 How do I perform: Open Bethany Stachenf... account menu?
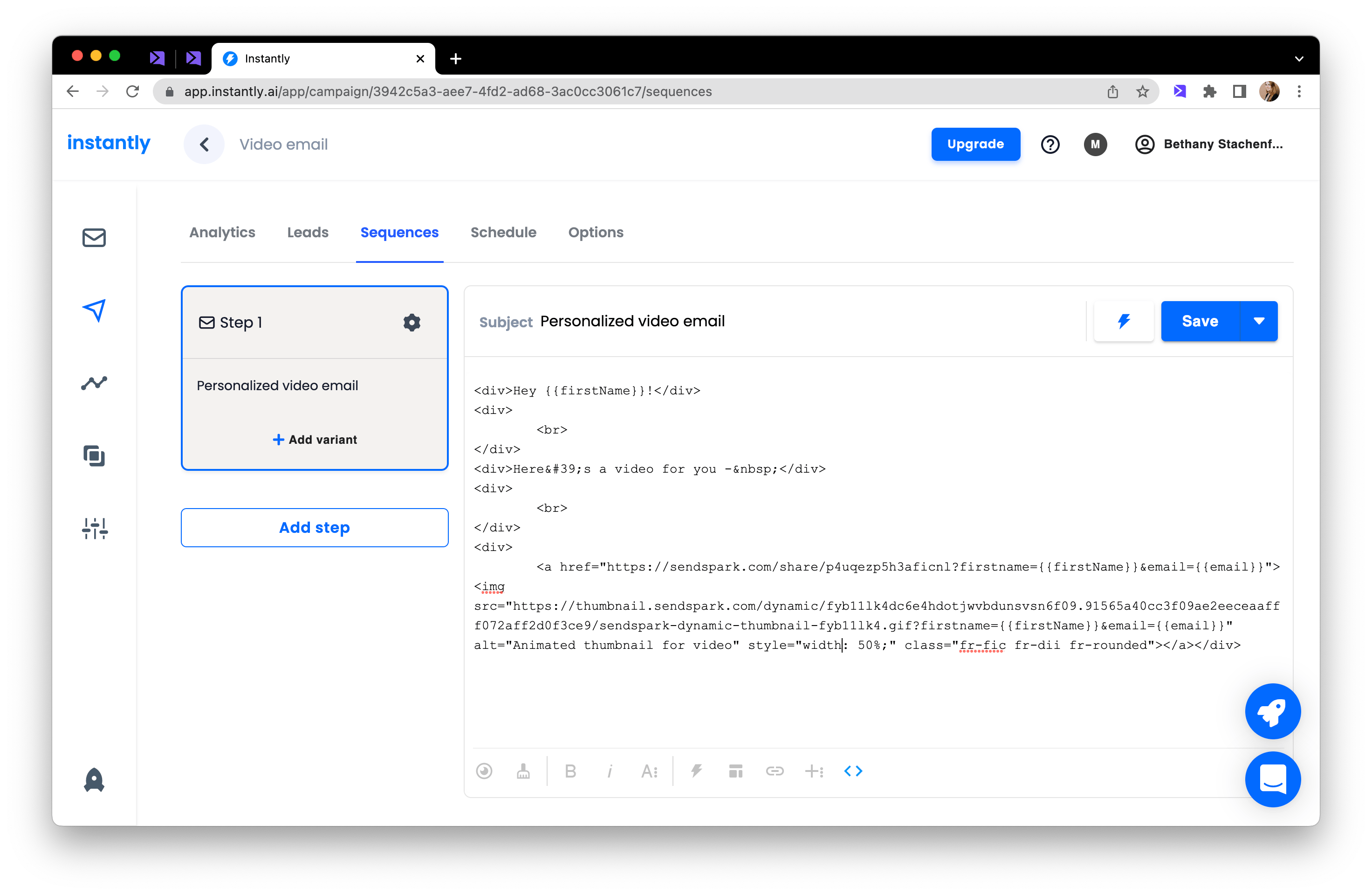[1209, 144]
